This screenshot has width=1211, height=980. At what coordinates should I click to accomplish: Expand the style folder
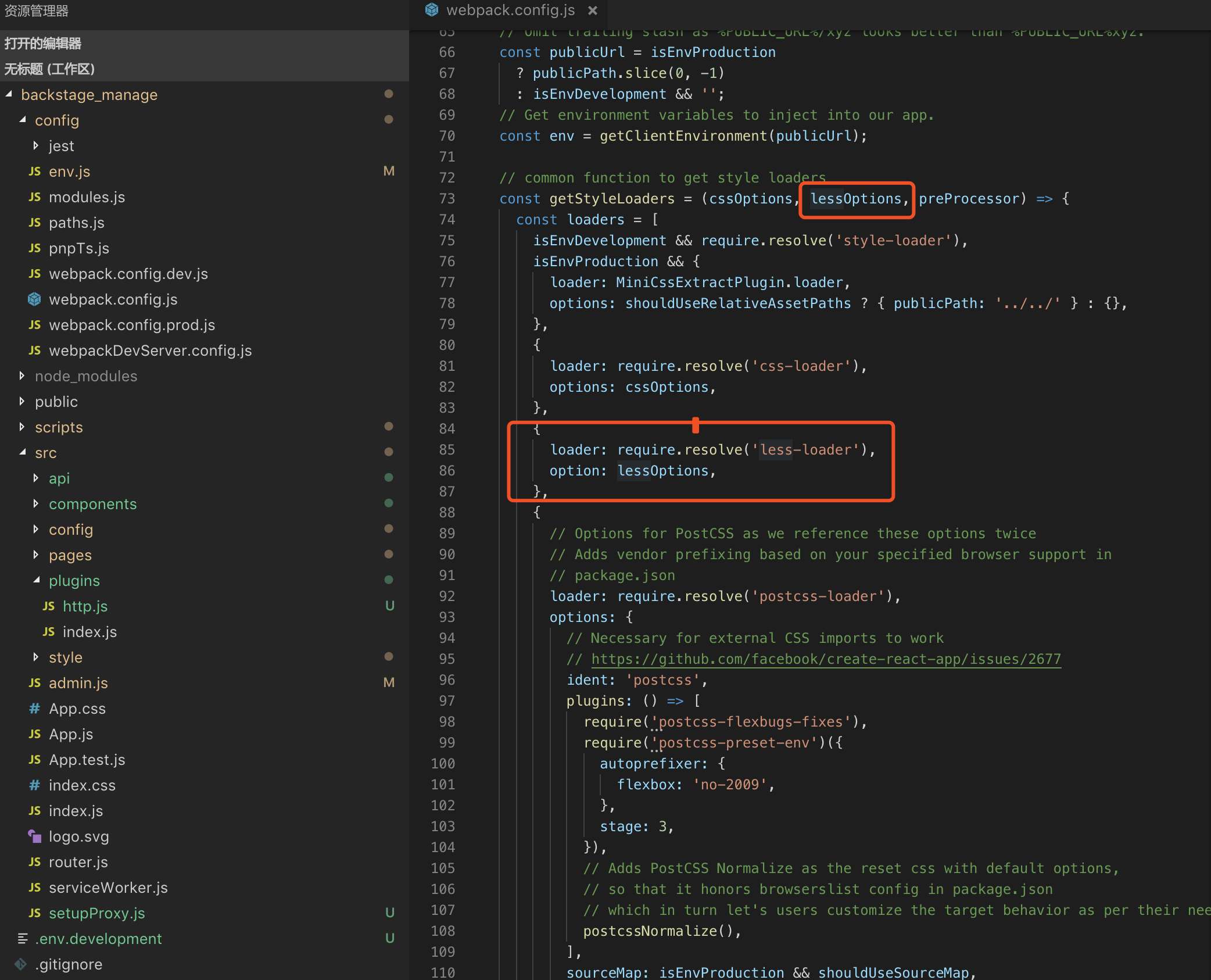pyautogui.click(x=36, y=657)
